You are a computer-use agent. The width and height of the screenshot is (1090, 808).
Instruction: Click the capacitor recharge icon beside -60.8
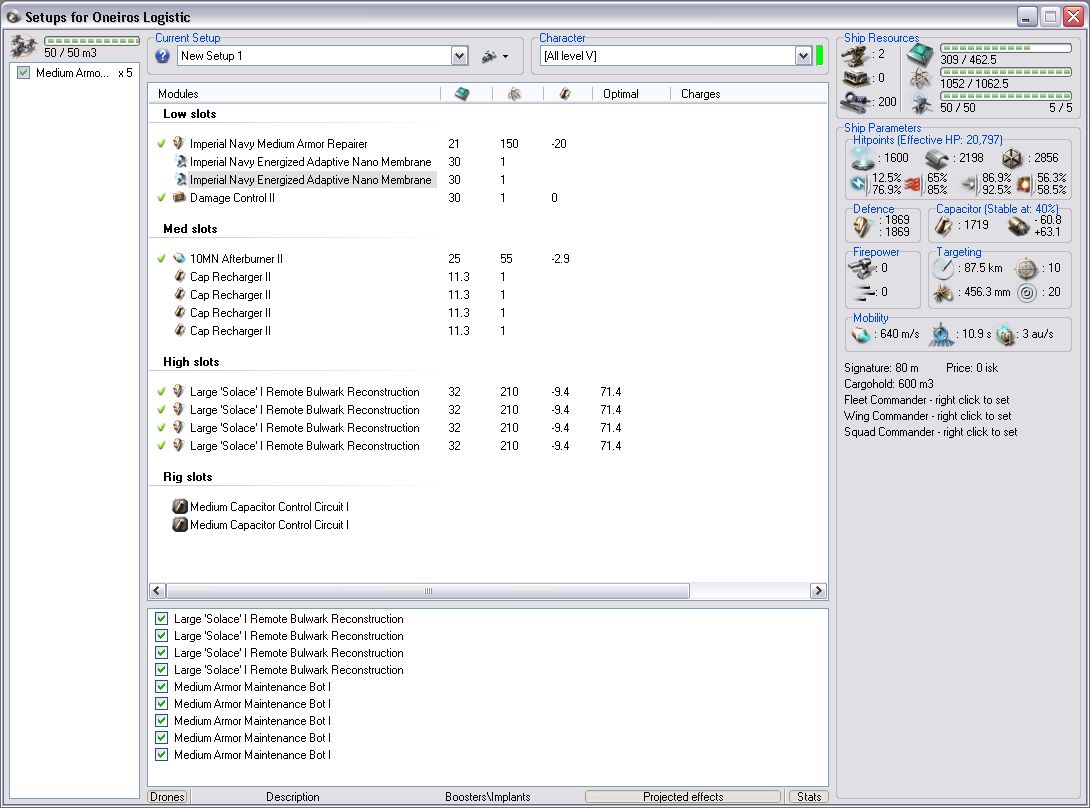click(1018, 226)
